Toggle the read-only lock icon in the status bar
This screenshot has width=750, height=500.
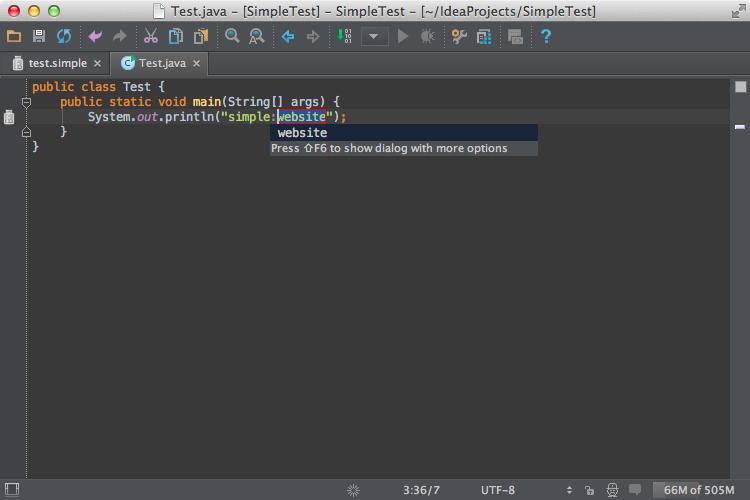tap(590, 490)
